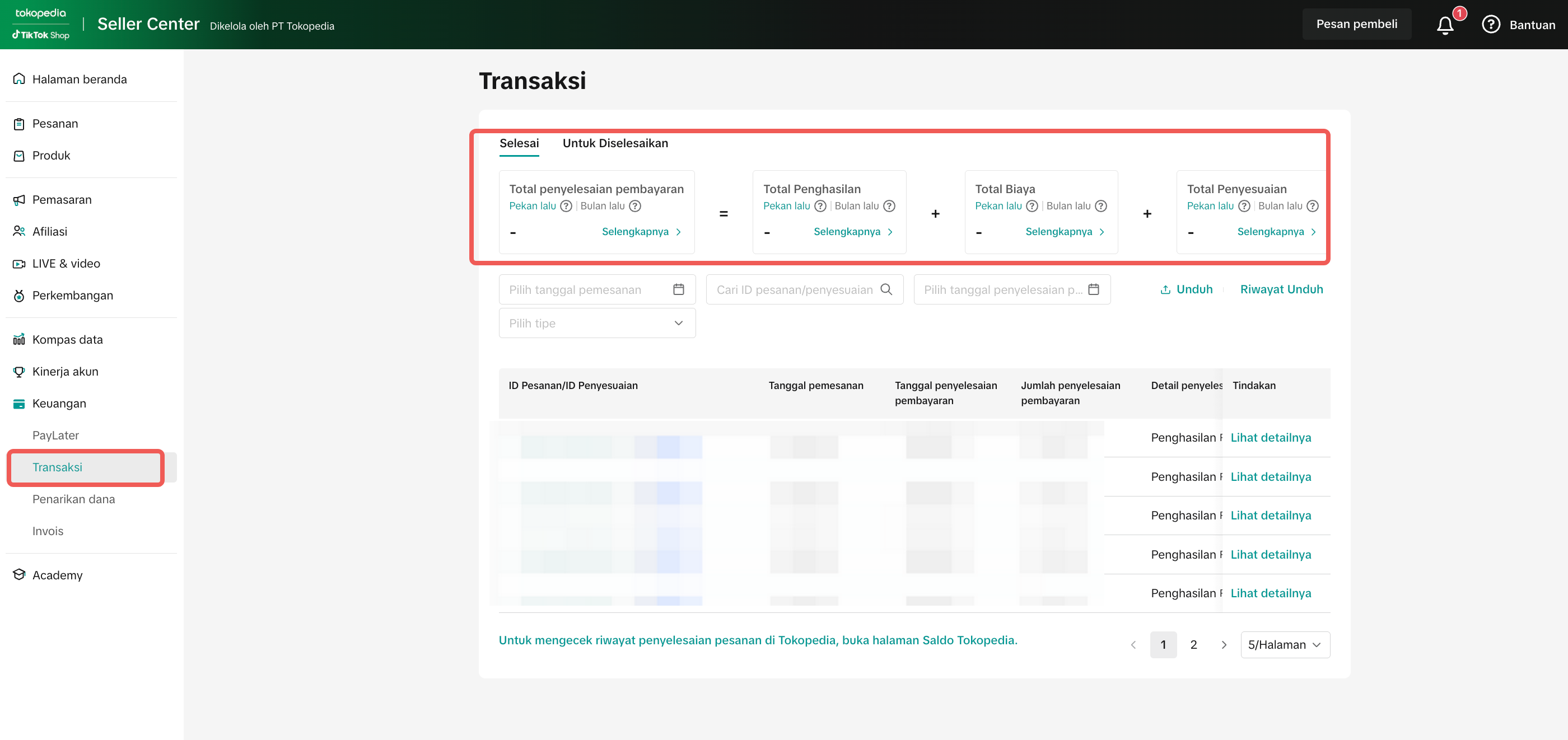1568x740 pixels.
Task: Collapse the Keuangan sidebar section
Action: [x=59, y=404]
